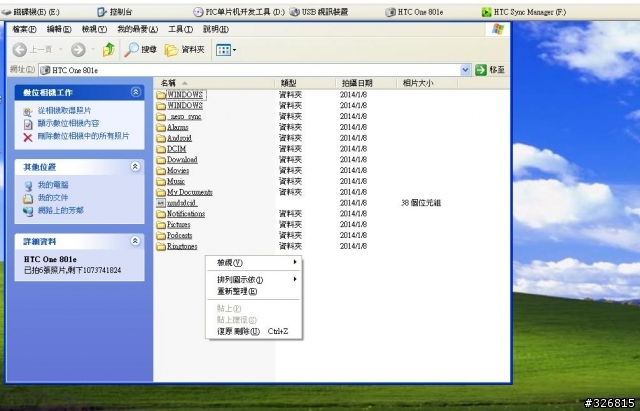Select the file icon dated 38 個位元組
This screenshot has height=411, width=640.
(x=161, y=203)
